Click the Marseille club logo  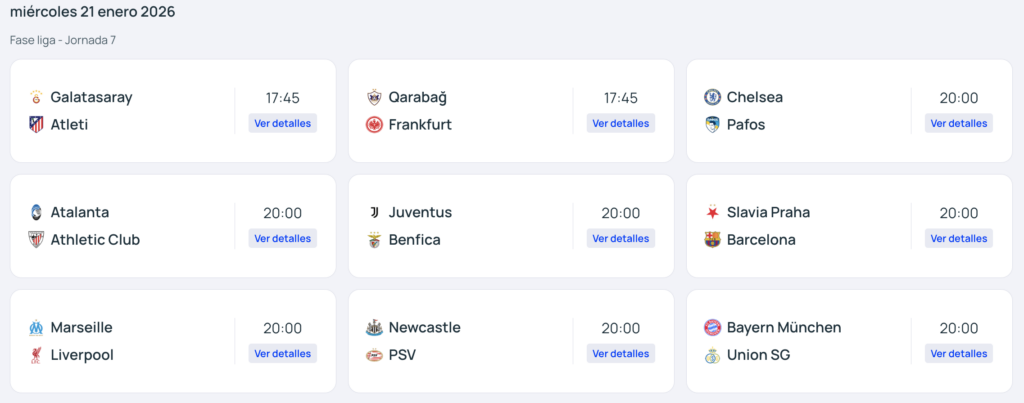coord(37,327)
